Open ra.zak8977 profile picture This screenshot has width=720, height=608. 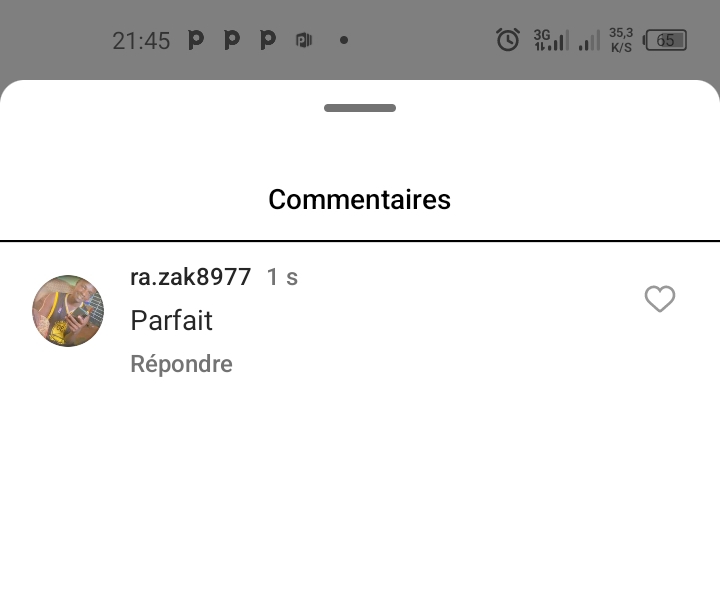(68, 311)
